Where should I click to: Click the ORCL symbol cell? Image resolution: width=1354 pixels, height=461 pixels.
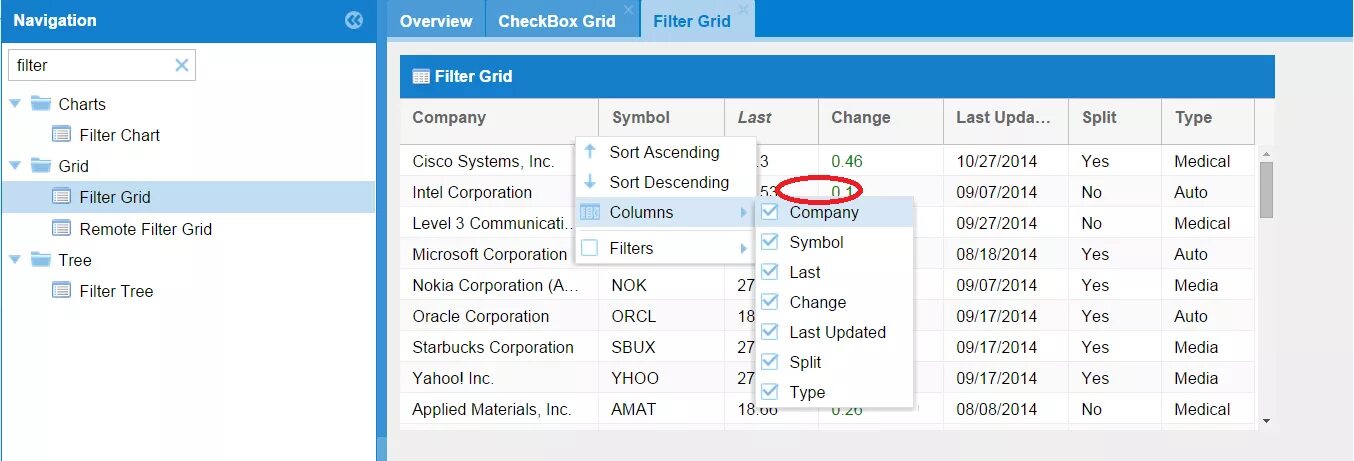click(x=661, y=316)
